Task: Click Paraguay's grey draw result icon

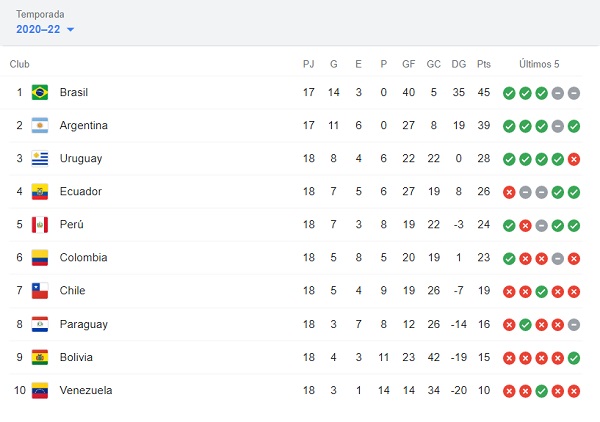Action: click(573, 325)
